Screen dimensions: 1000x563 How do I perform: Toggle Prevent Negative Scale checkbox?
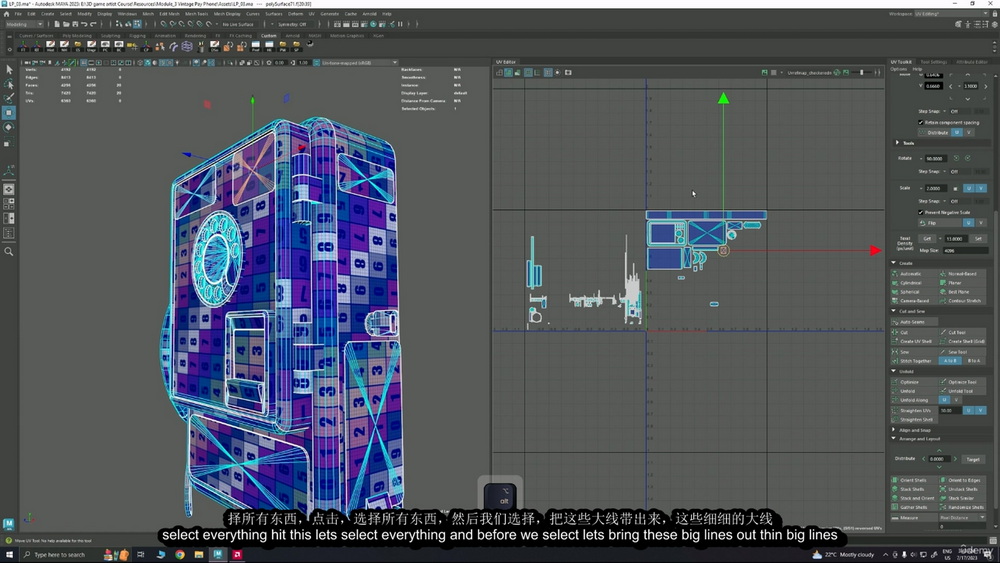[921, 212]
